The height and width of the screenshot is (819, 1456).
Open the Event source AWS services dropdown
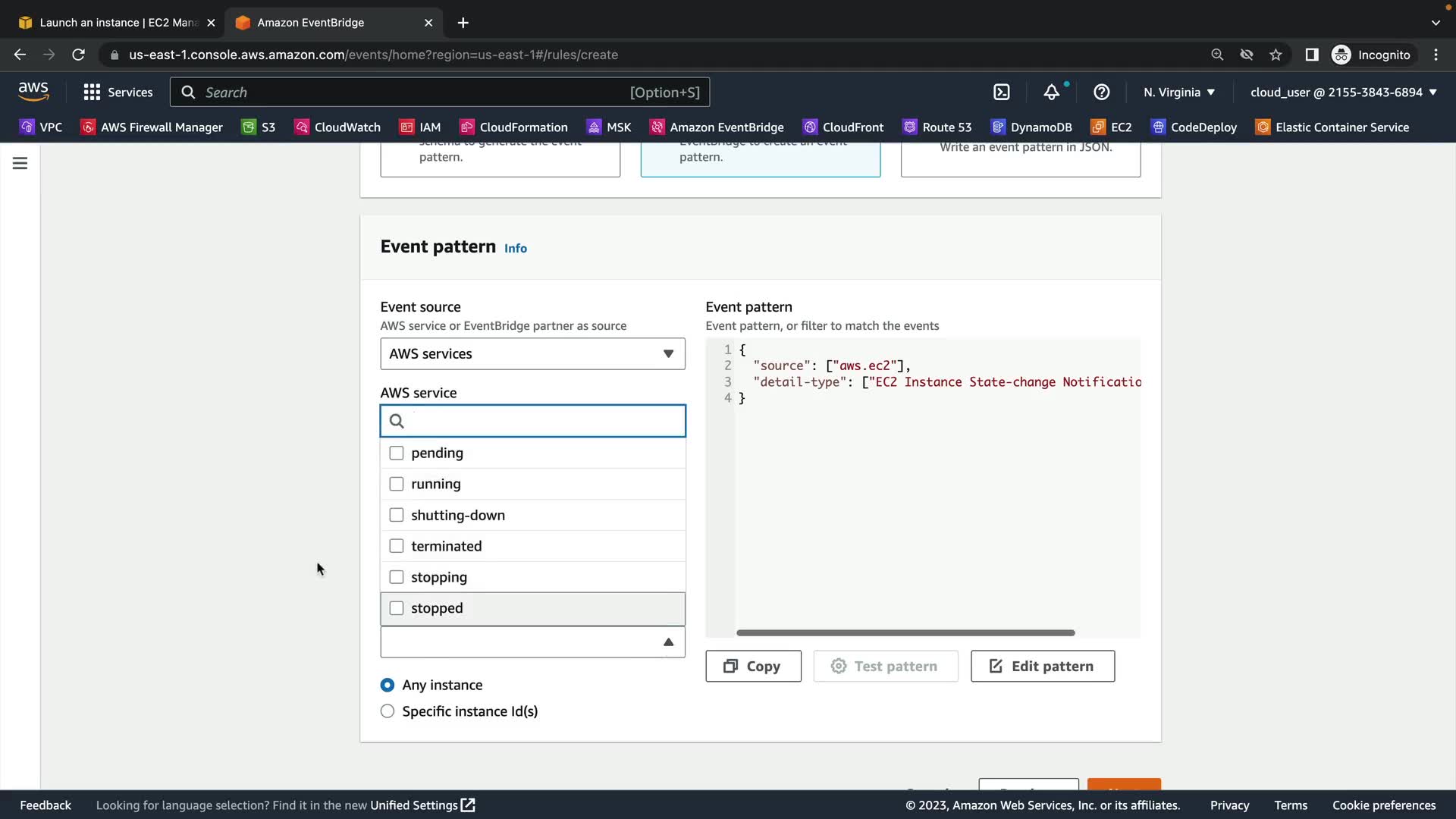pyautogui.click(x=532, y=354)
